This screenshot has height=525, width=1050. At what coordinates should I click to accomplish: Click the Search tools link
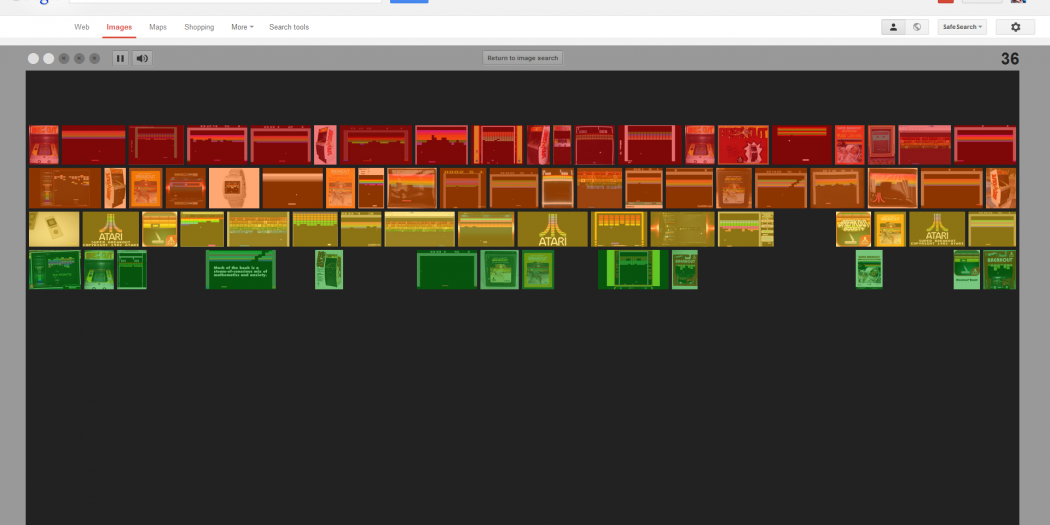point(289,27)
